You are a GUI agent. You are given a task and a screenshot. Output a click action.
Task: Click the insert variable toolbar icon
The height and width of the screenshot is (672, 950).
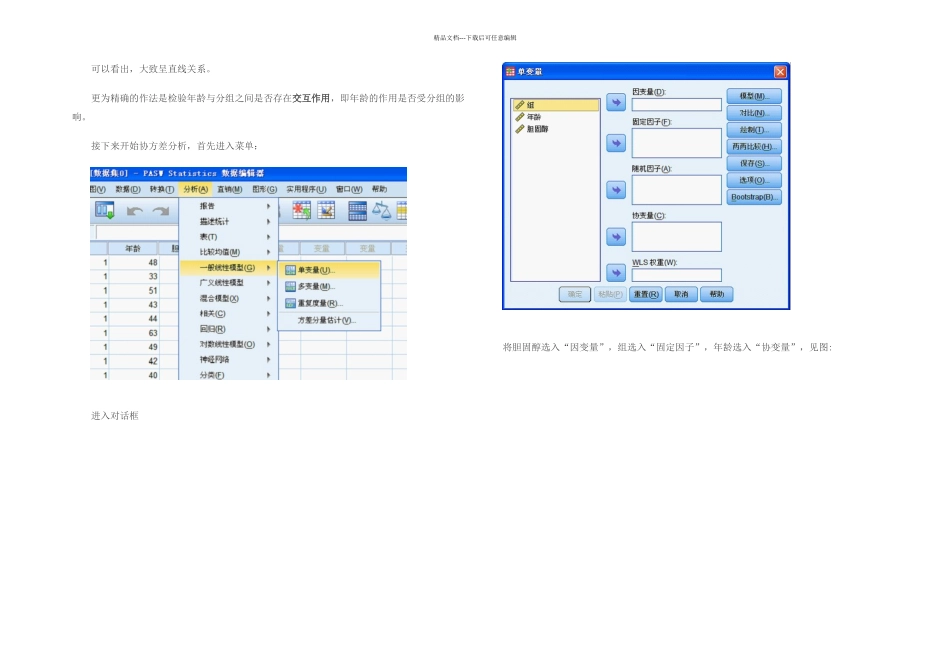pos(326,210)
